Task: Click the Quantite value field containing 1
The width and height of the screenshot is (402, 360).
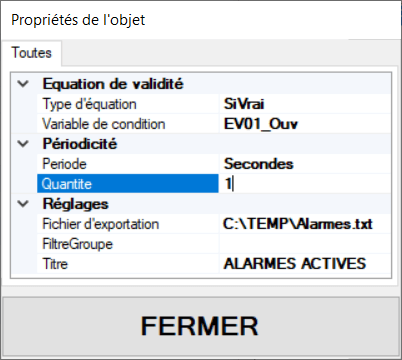Action: point(305,184)
